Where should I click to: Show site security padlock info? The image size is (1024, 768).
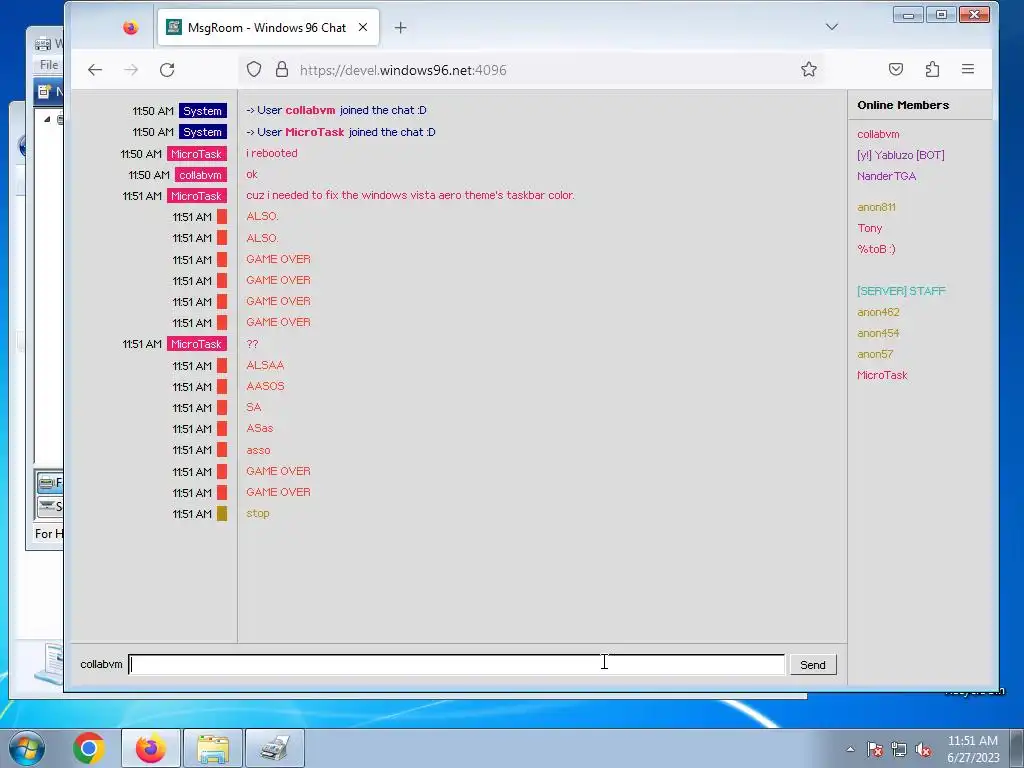click(x=281, y=70)
